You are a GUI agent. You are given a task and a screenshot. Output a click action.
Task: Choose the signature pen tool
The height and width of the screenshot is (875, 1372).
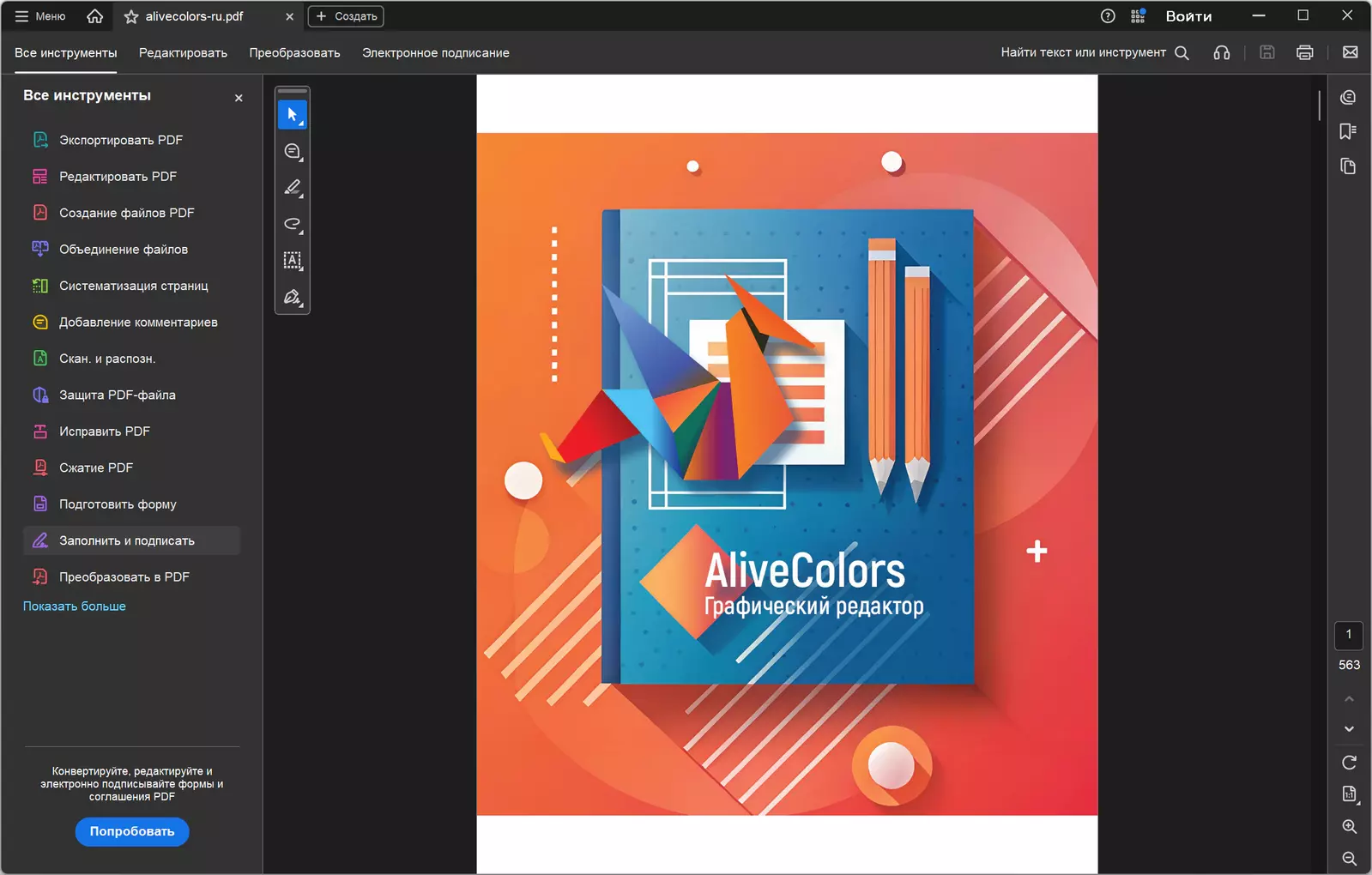coord(293,297)
